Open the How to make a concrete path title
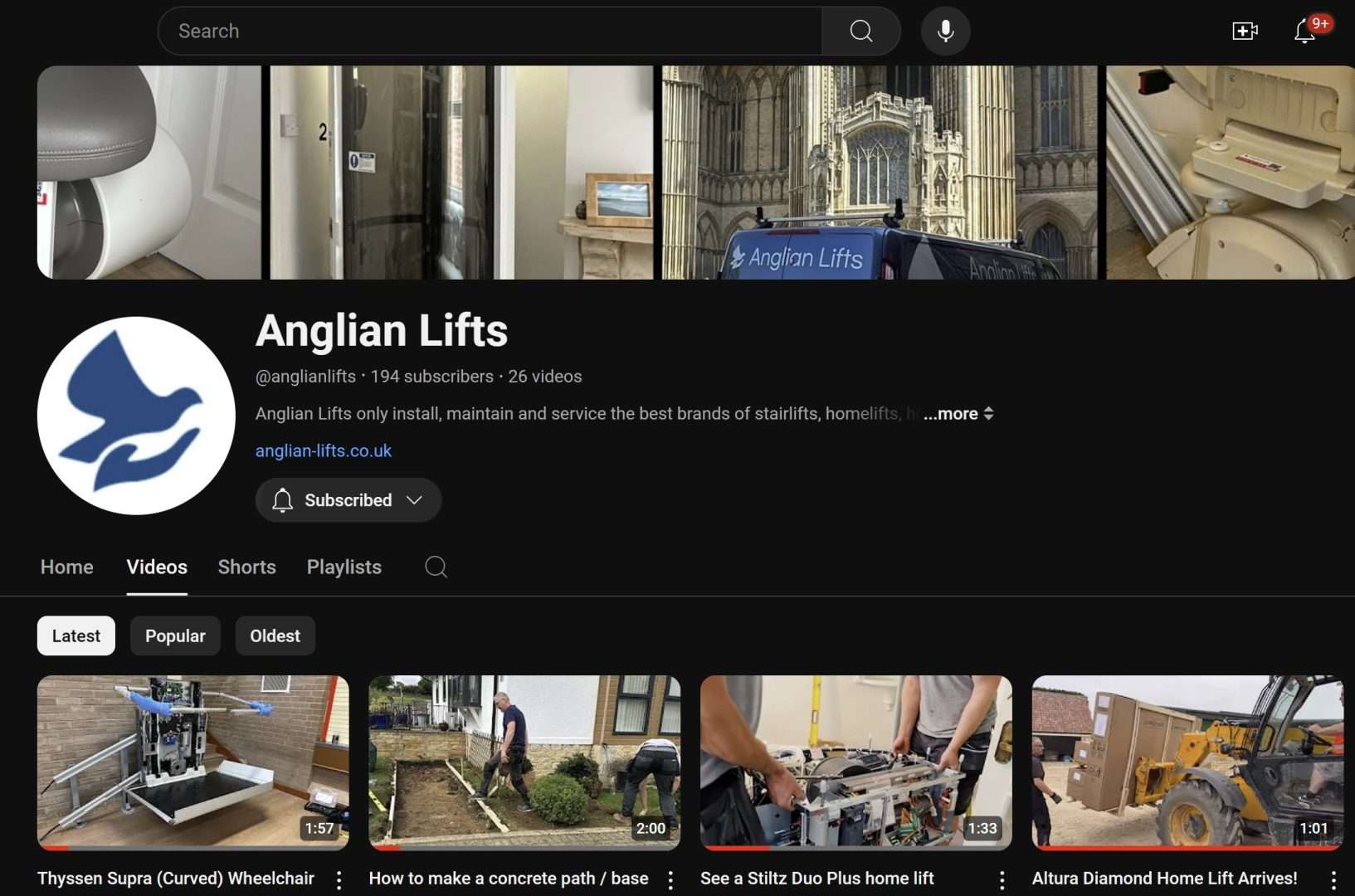Screen dimensions: 1355x896 tap(509, 879)
